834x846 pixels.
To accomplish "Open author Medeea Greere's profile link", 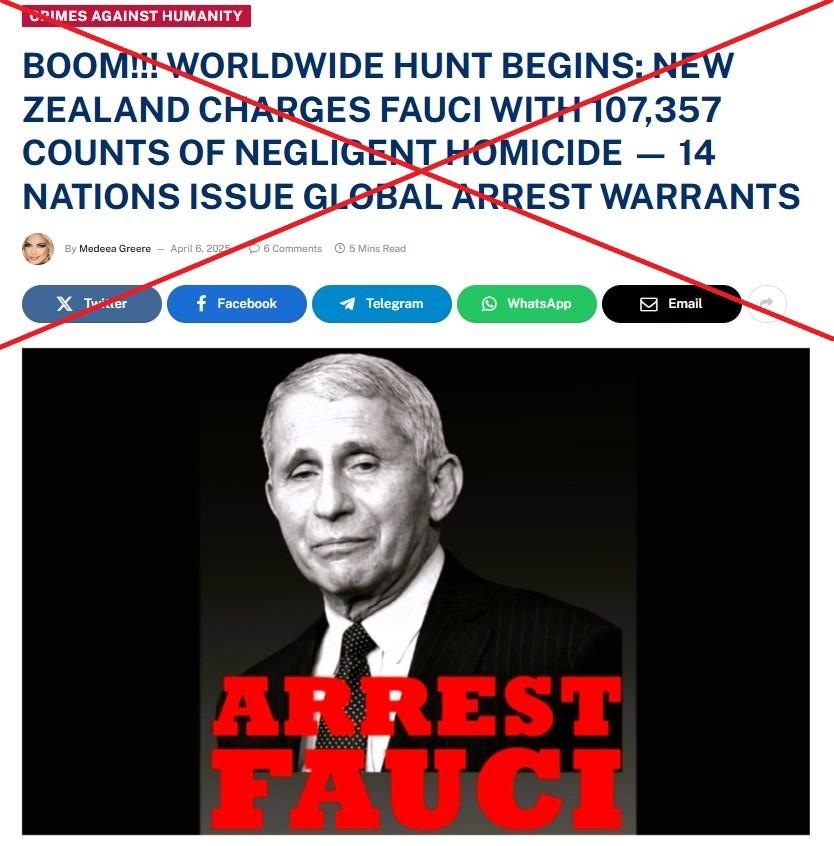I will 115,249.
